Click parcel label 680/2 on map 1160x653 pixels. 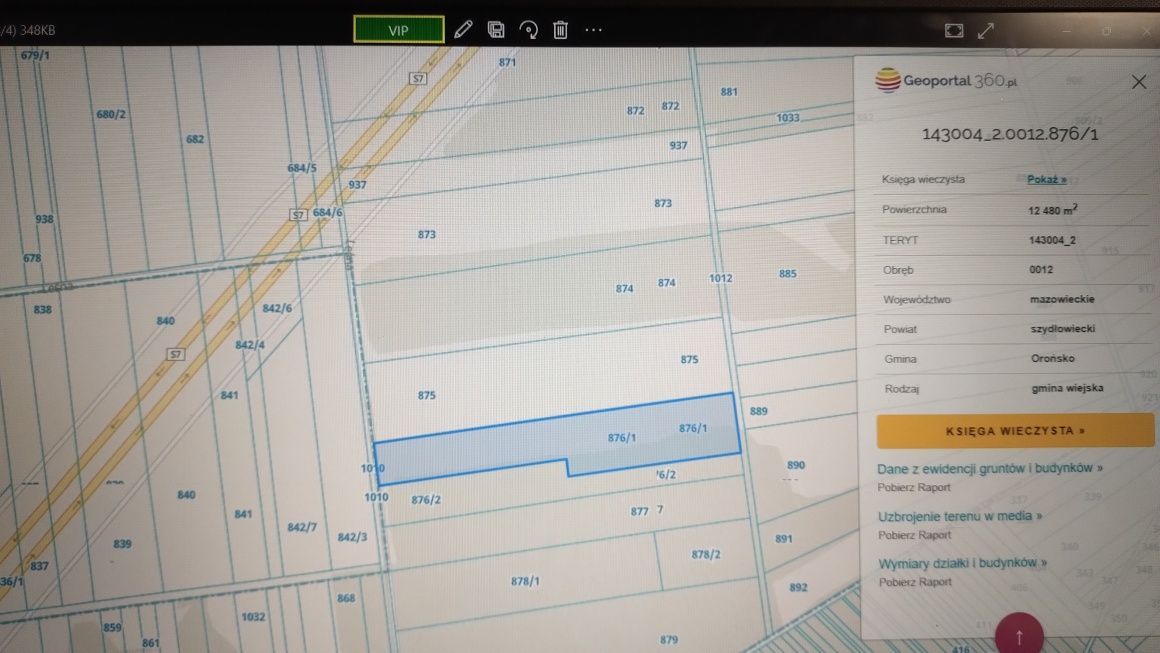111,114
